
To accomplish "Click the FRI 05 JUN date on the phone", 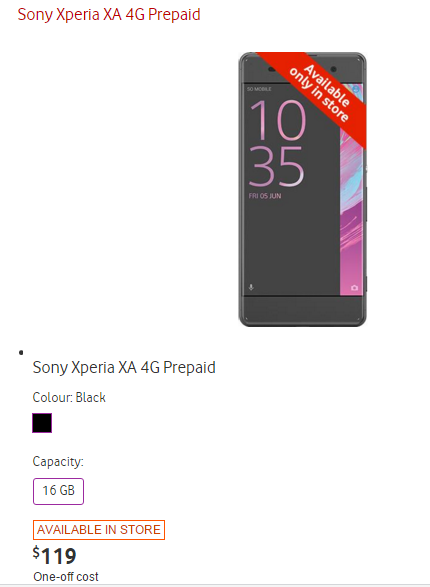I will pyautogui.click(x=265, y=196).
